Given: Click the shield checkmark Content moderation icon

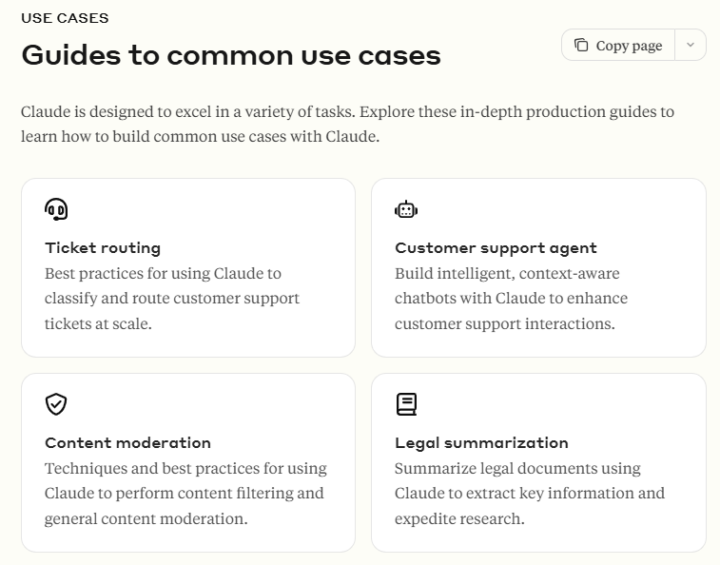Looking at the screenshot, I should pos(56,404).
